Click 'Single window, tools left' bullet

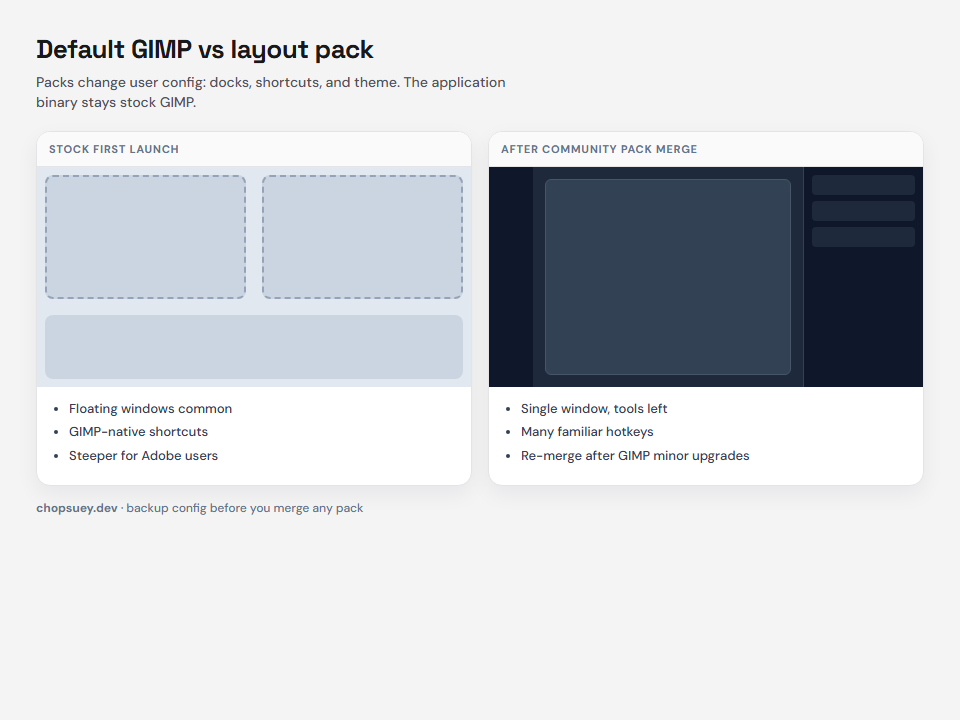pos(594,408)
